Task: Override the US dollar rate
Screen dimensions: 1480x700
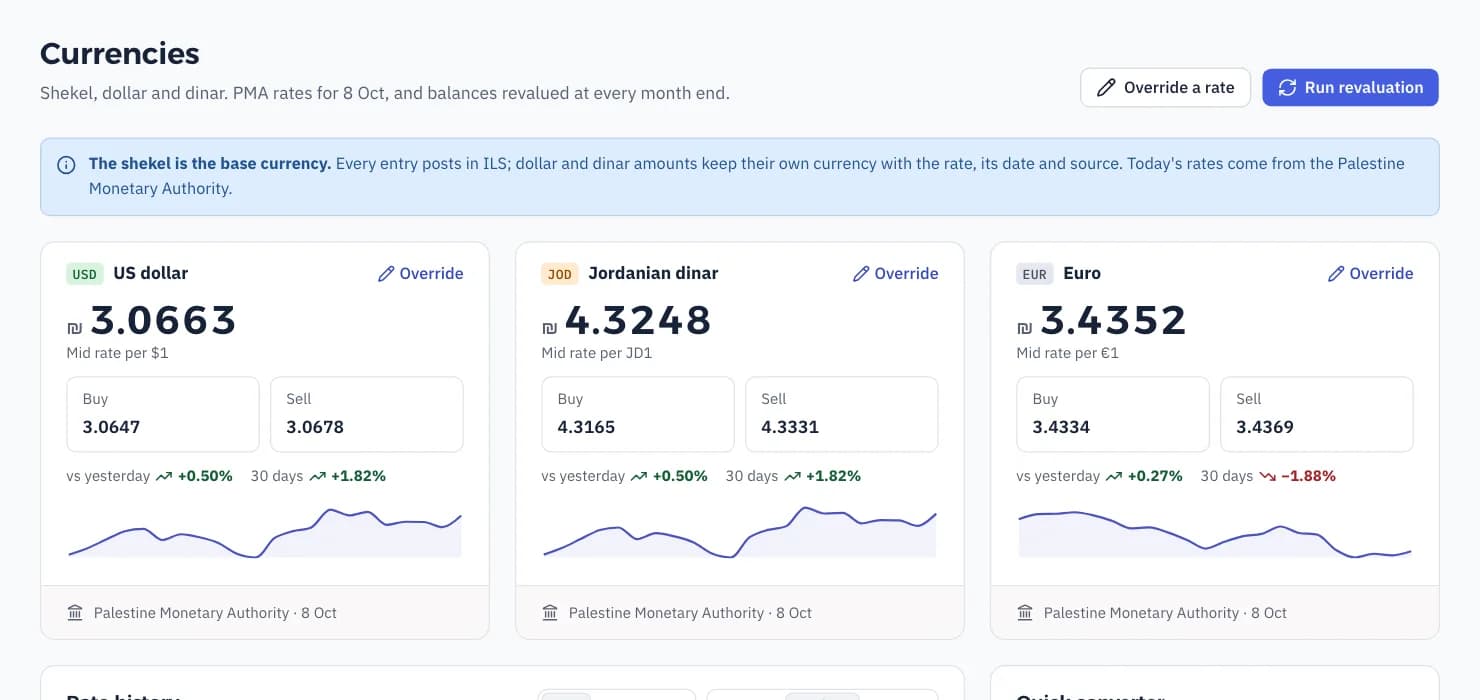Action: tap(420, 273)
